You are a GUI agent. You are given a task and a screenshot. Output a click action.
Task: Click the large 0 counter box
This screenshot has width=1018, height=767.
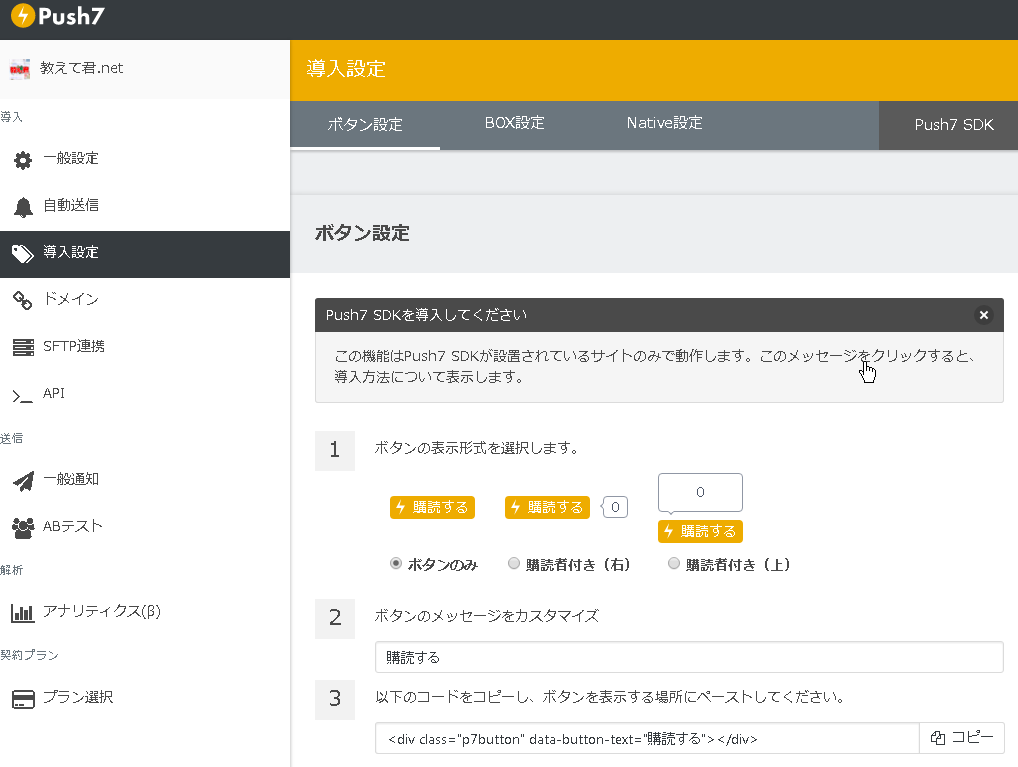(x=700, y=492)
